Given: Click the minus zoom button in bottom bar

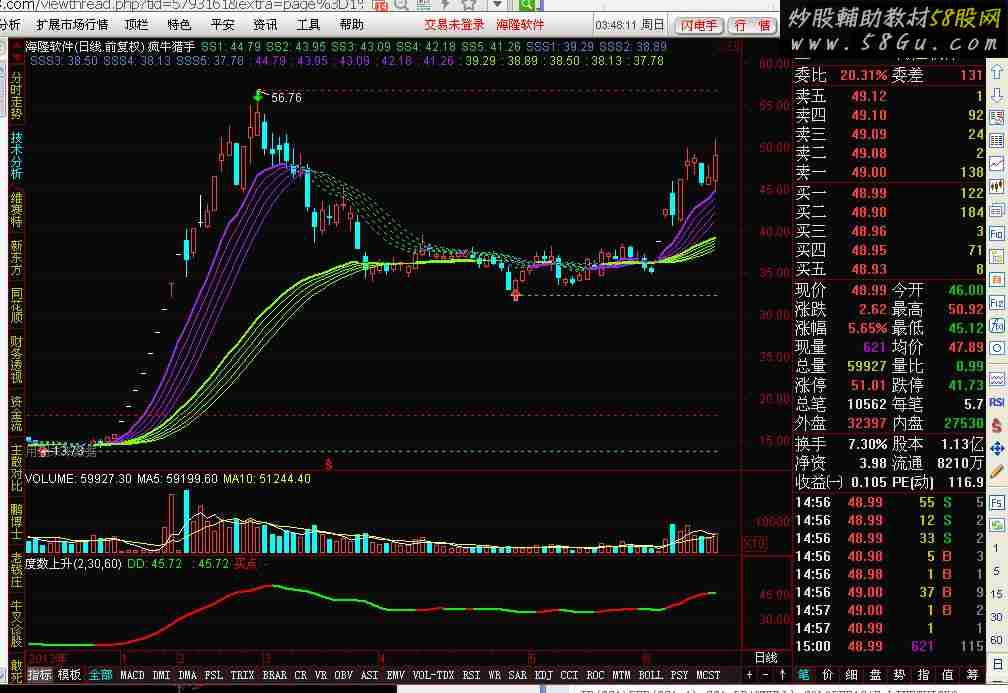Looking at the screenshot, I should coord(765,675).
